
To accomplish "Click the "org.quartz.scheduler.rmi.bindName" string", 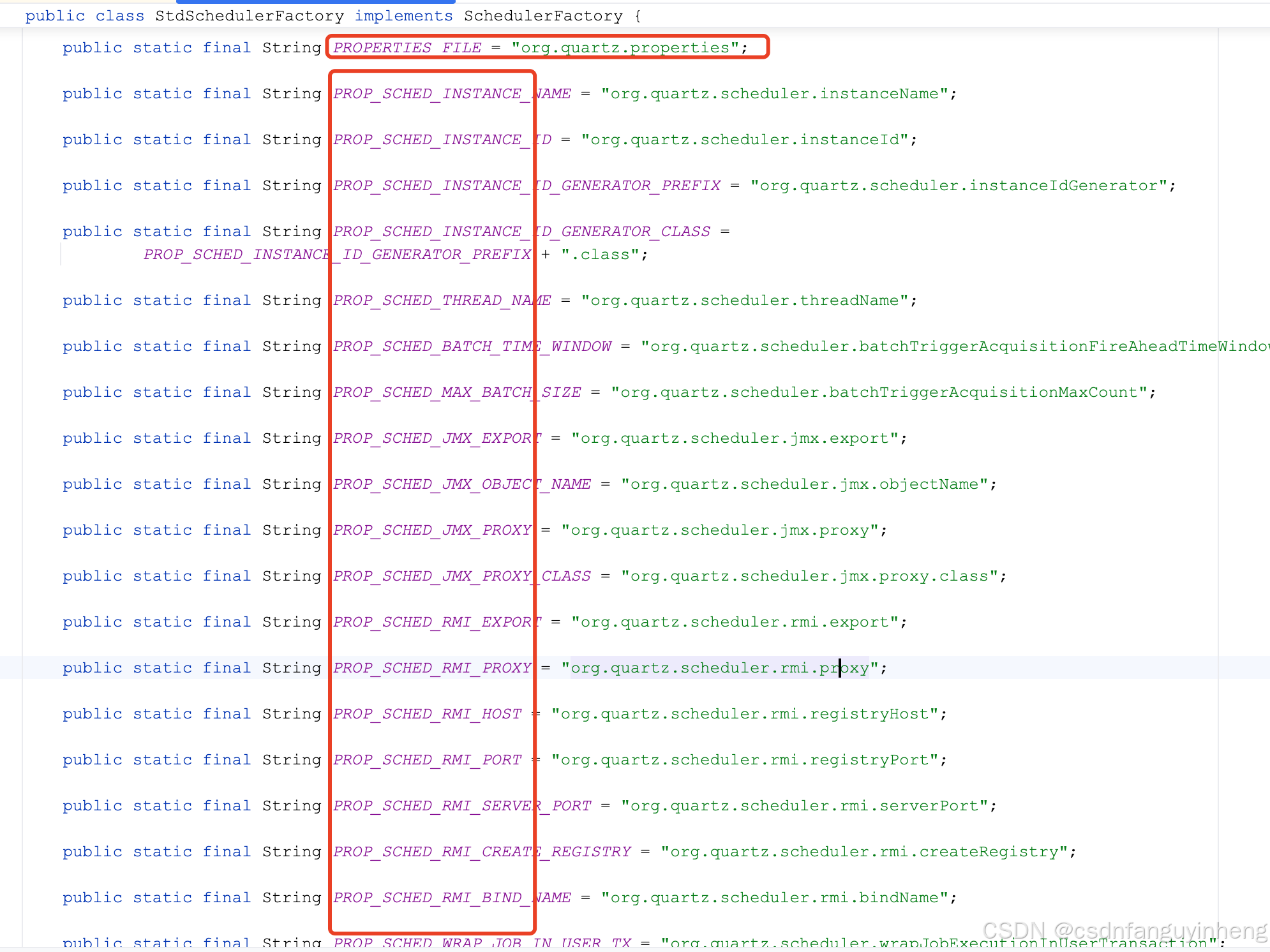I will tap(774, 898).
